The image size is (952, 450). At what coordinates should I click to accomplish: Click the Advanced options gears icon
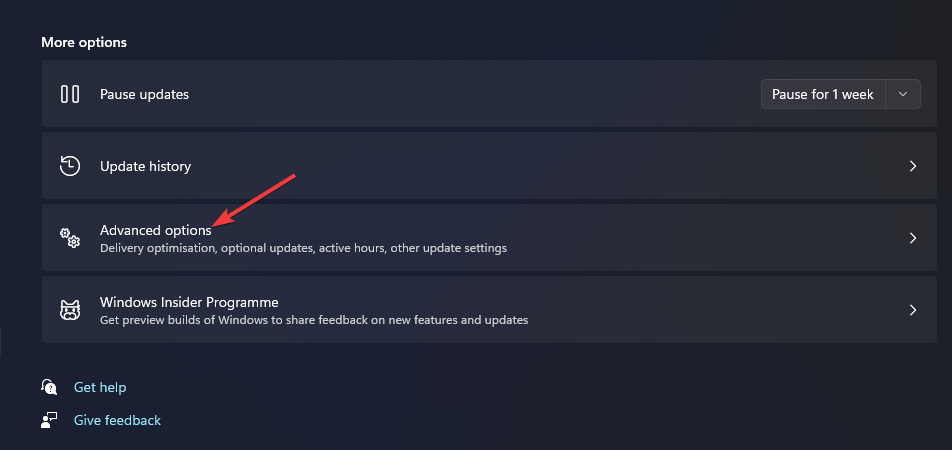point(70,238)
